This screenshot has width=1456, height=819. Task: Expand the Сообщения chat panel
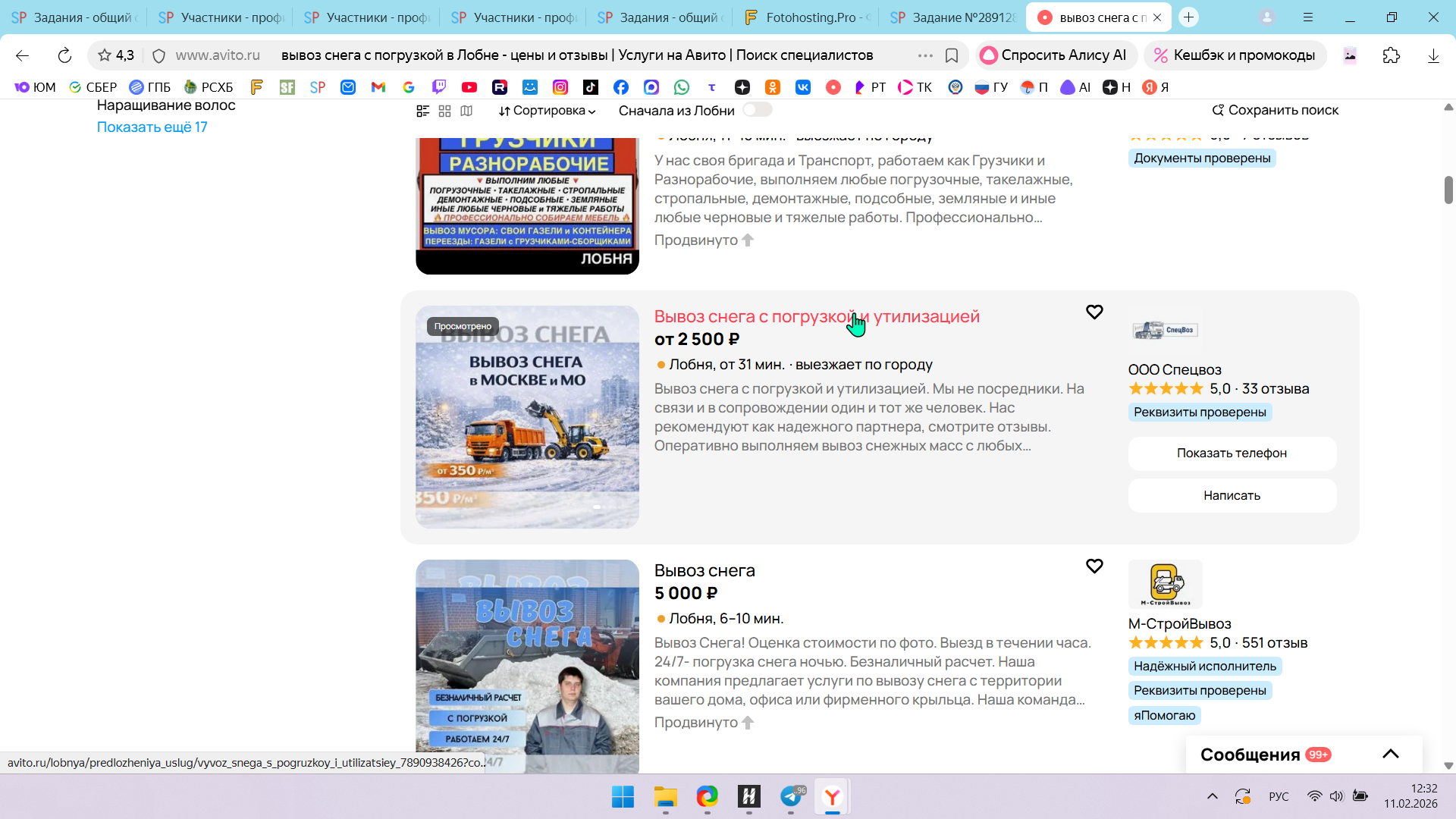1390,754
